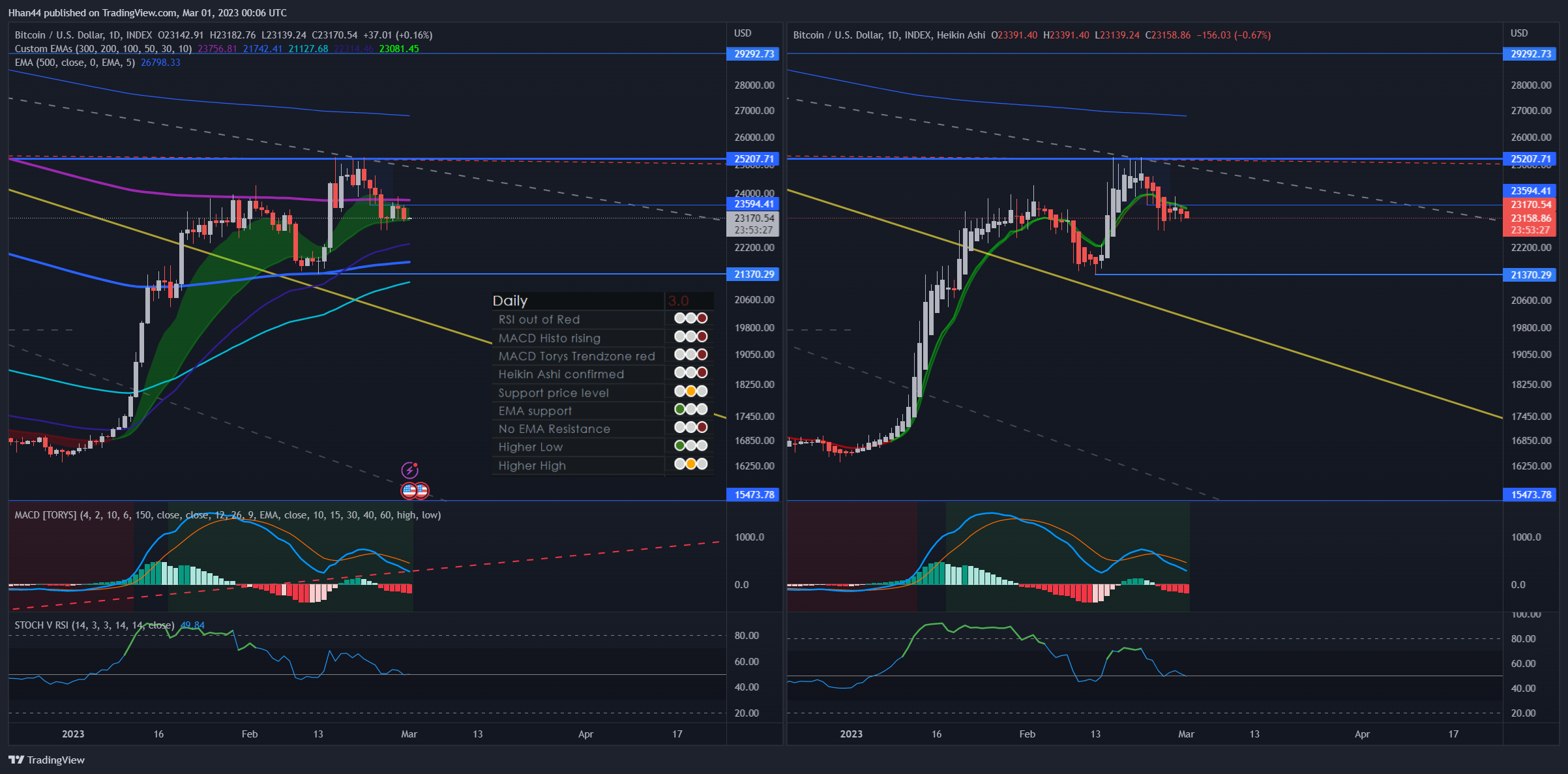Click the RSI out of Red label
Image resolution: width=1568 pixels, height=774 pixels.
(x=539, y=320)
